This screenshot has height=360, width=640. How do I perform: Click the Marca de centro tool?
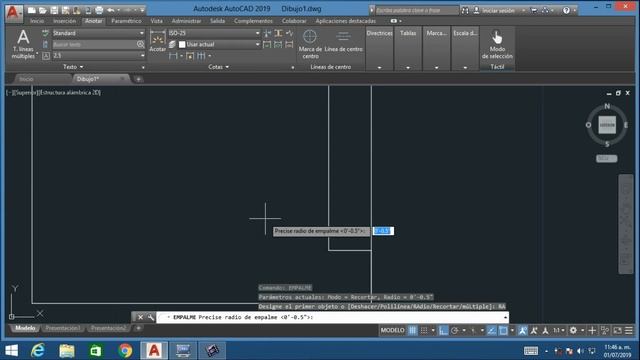coord(310,44)
